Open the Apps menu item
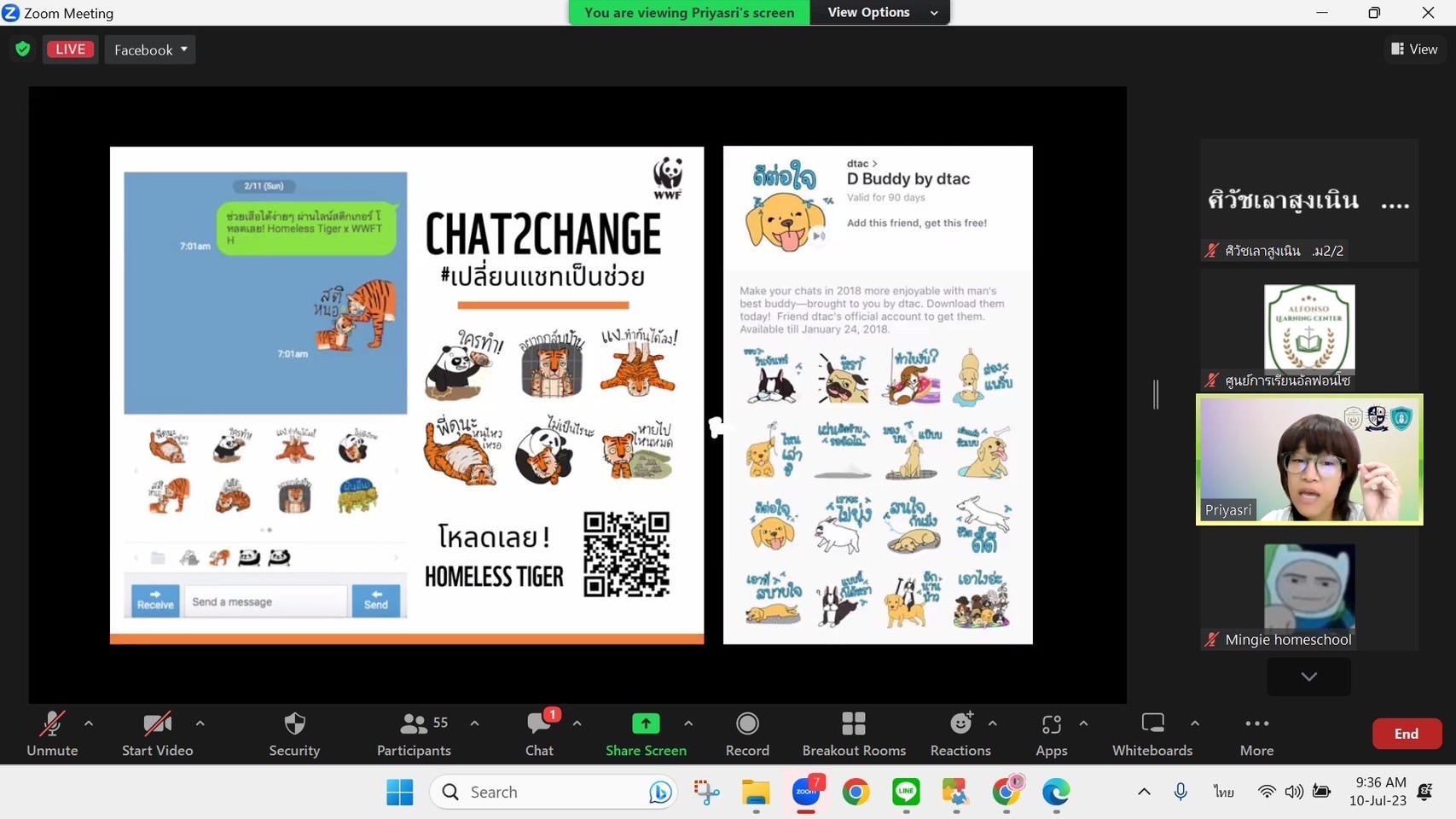The height and width of the screenshot is (819, 1456). tap(1051, 734)
